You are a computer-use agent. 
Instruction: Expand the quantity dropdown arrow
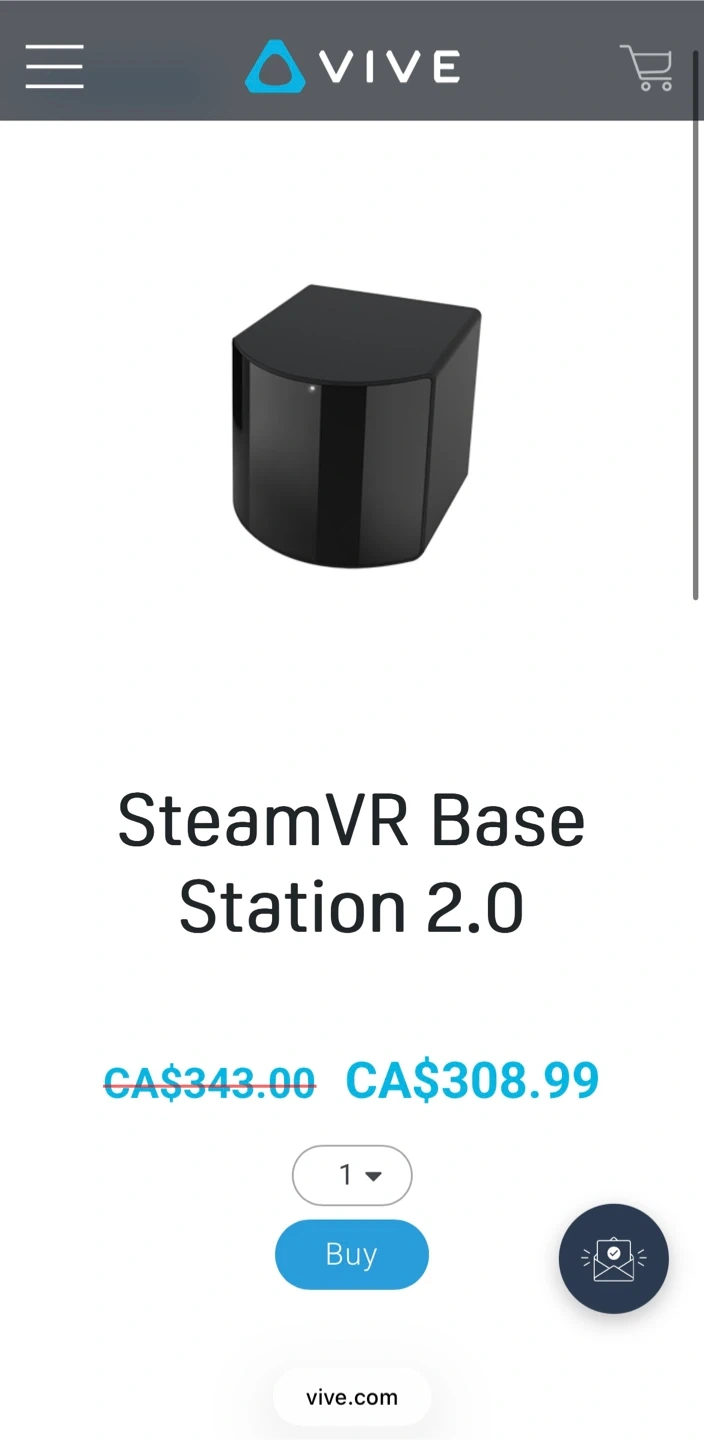tap(374, 1176)
